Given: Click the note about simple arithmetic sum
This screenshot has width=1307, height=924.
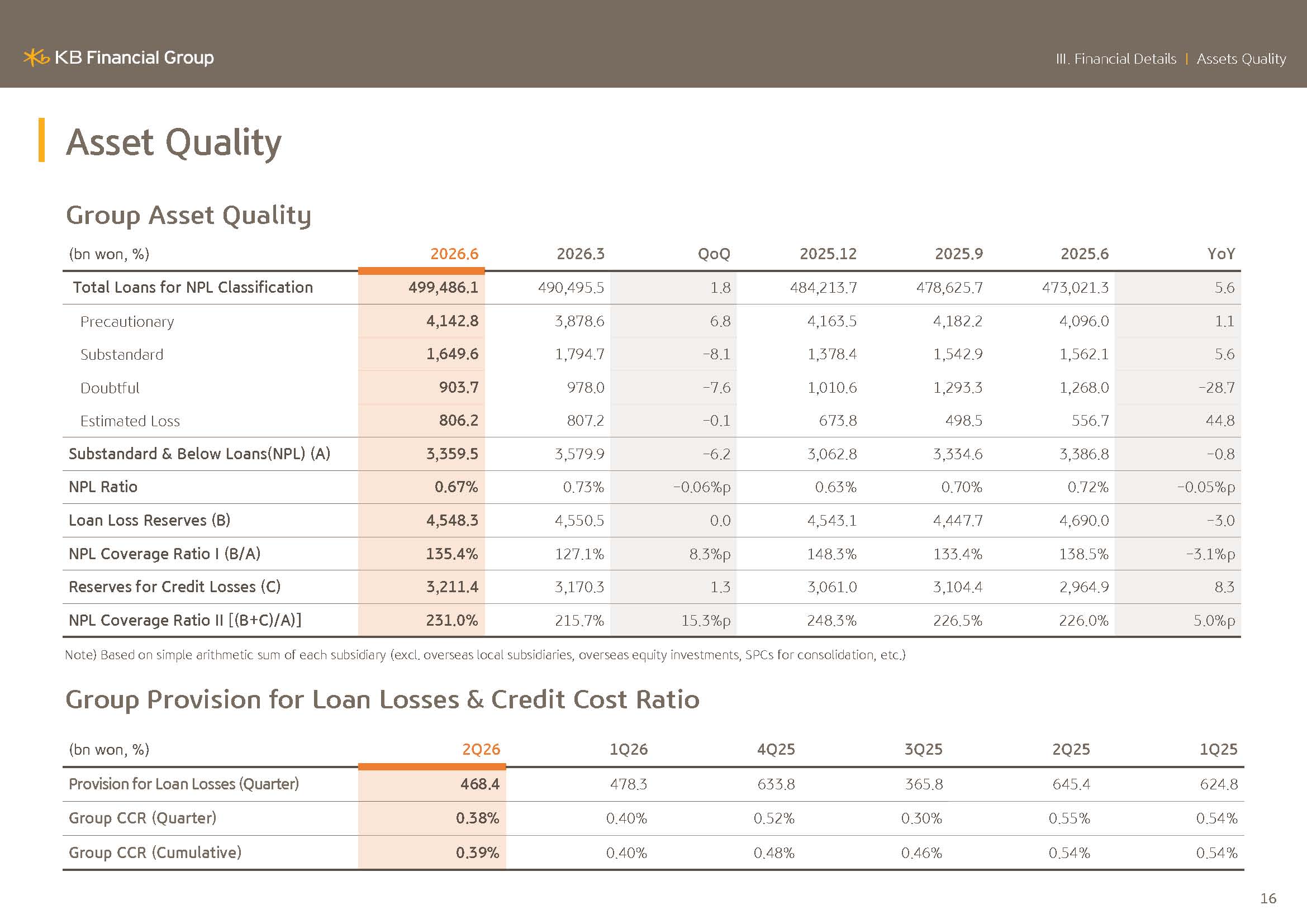Looking at the screenshot, I should [485, 655].
